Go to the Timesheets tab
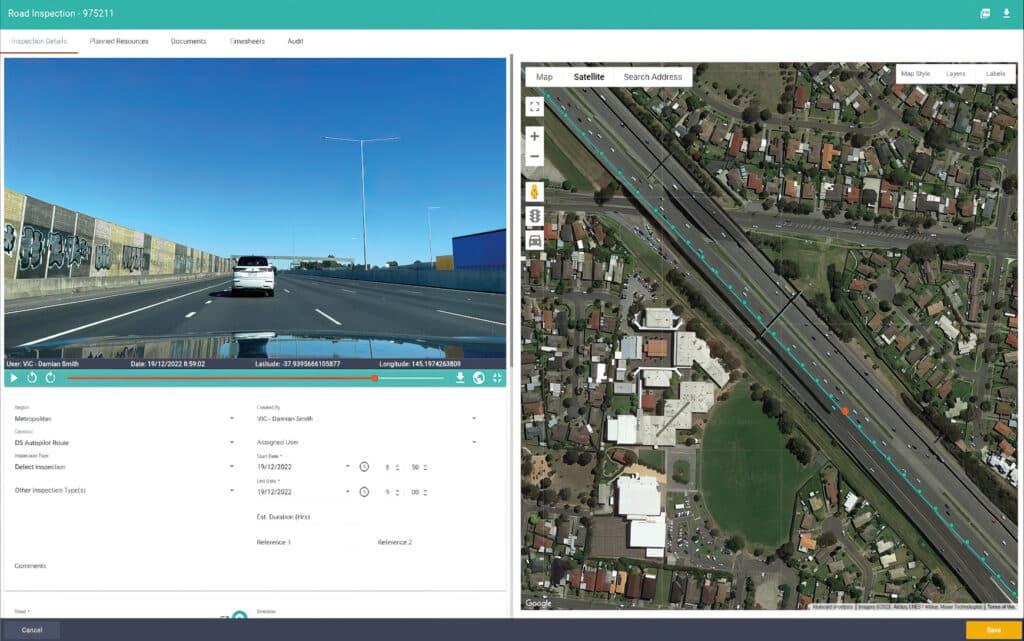Viewport: 1024px width, 641px height. 248,41
